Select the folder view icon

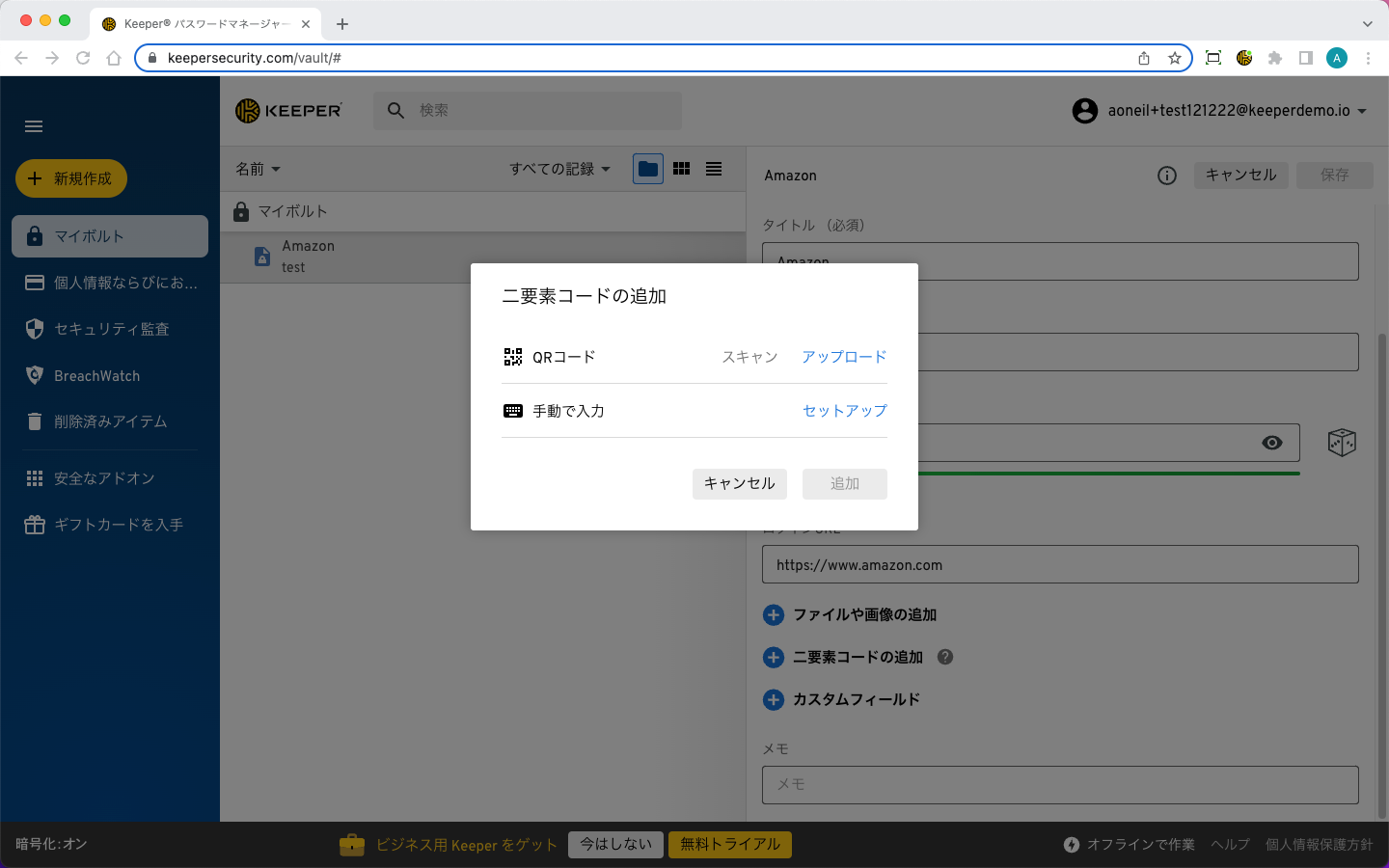648,169
